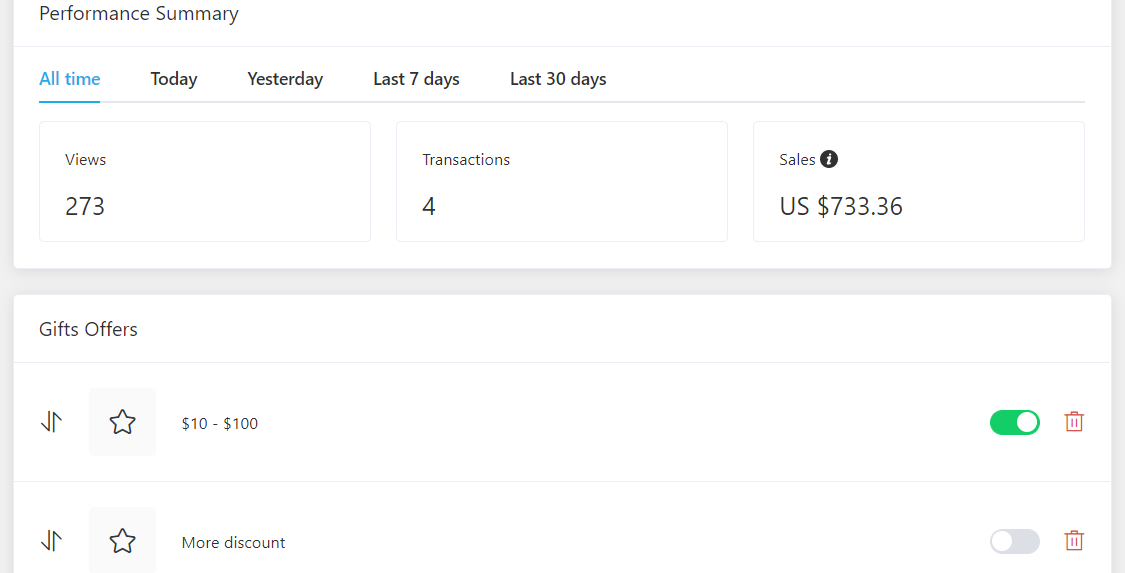Viewport: 1125px width, 573px height.
Task: Click reorder arrows for More discount offer
Action: (52, 541)
